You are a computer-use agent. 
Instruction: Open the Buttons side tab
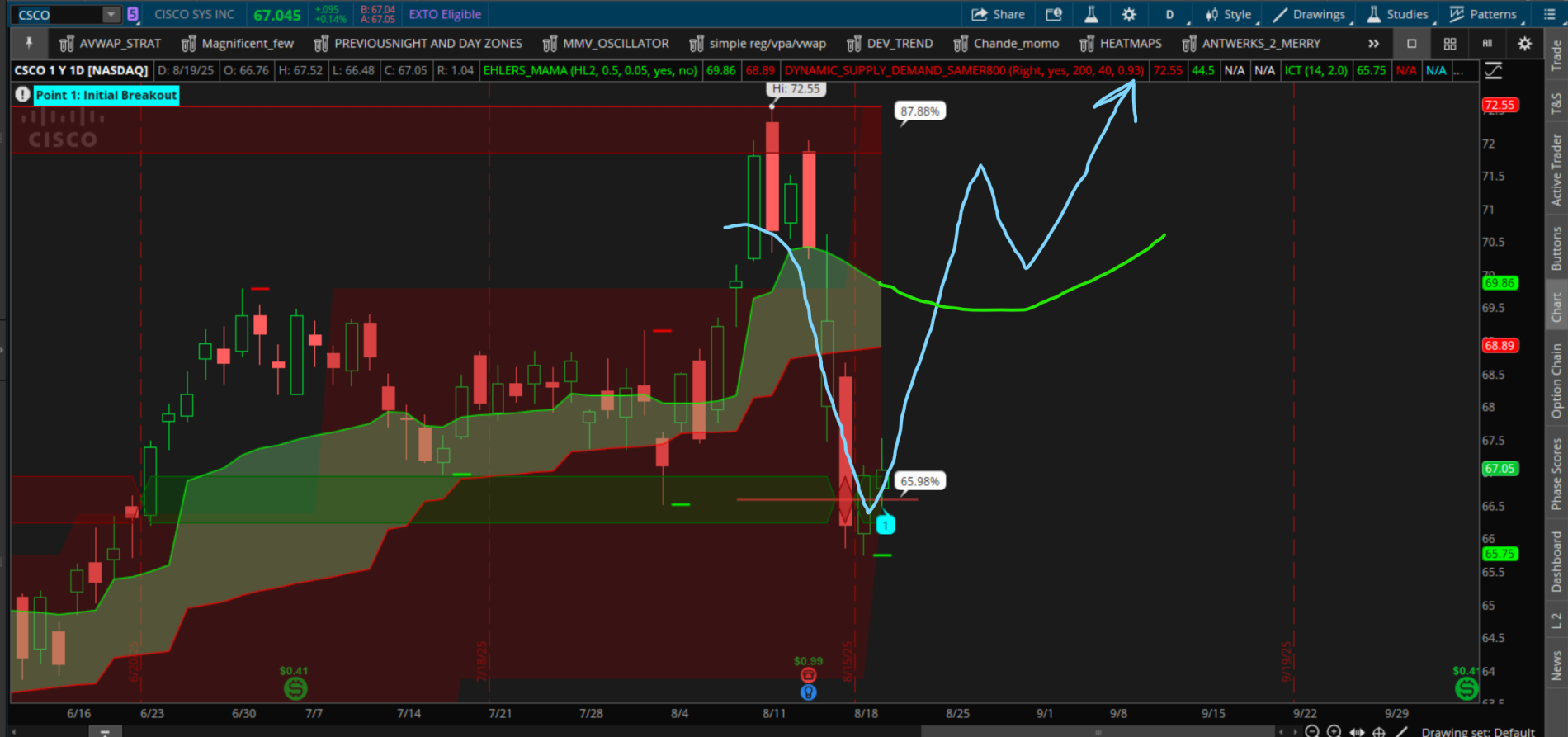pos(1556,248)
